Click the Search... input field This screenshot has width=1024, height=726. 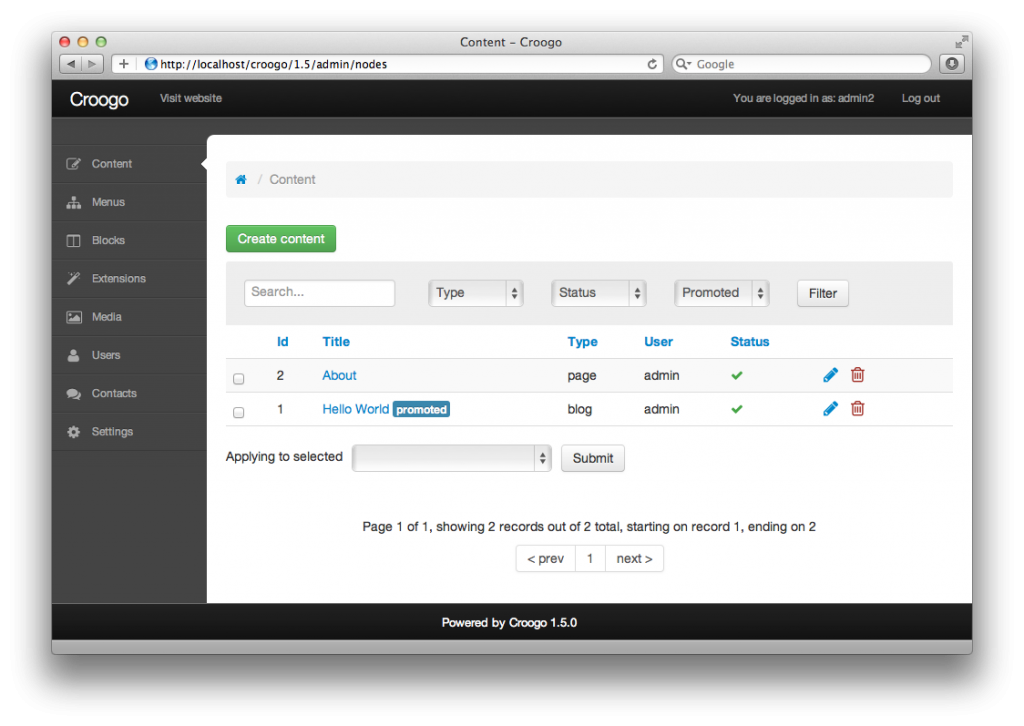click(319, 292)
